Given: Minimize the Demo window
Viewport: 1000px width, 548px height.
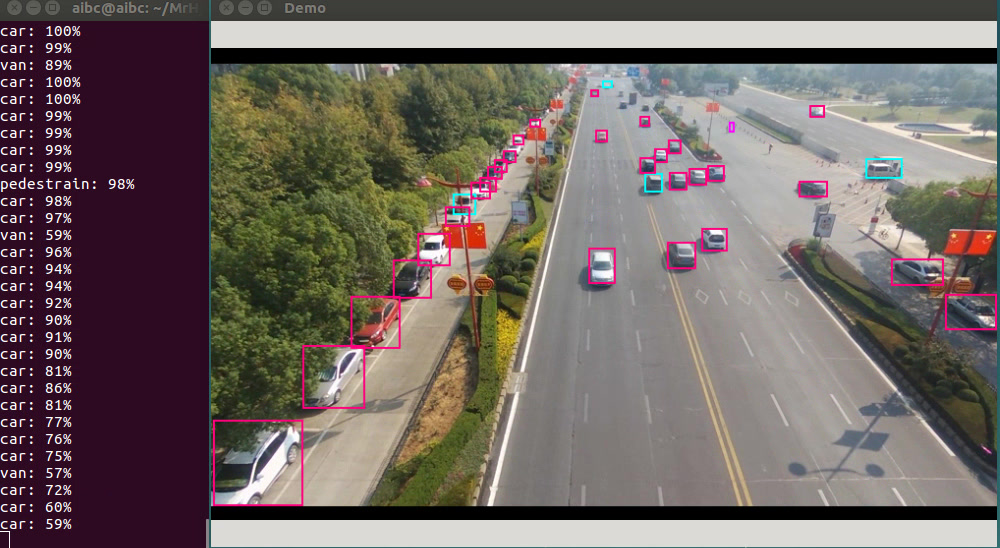Looking at the screenshot, I should pyautogui.click(x=245, y=8).
